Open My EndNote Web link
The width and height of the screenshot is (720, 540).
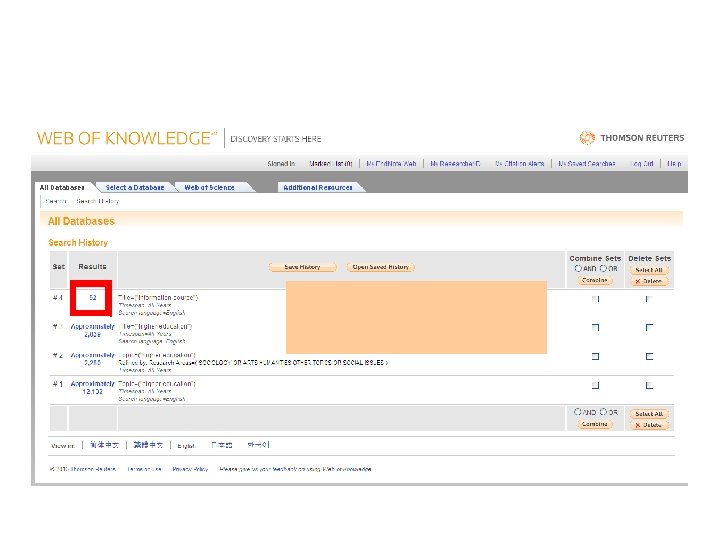(391, 163)
